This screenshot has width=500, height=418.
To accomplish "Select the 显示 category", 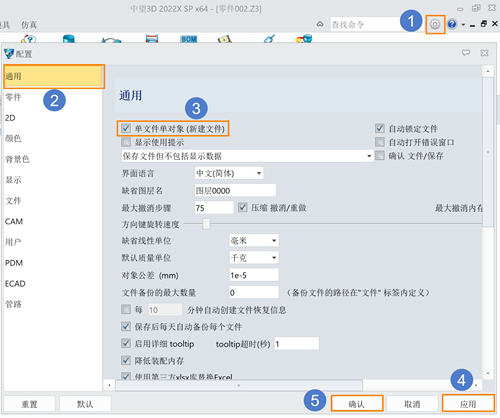I will click(53, 180).
